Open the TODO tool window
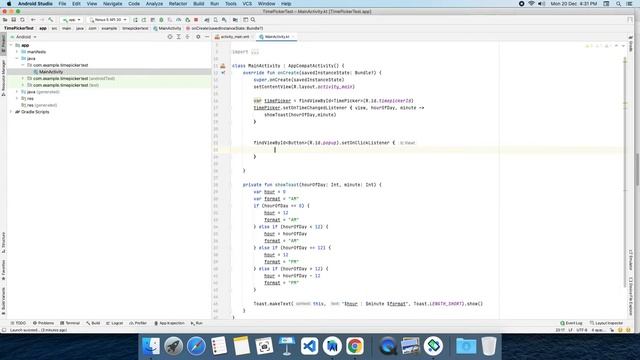The width and height of the screenshot is (640, 360). (x=18, y=323)
